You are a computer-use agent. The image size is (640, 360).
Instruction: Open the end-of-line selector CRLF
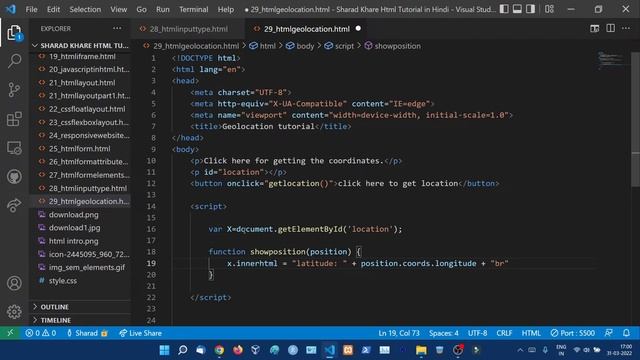tap(504, 333)
